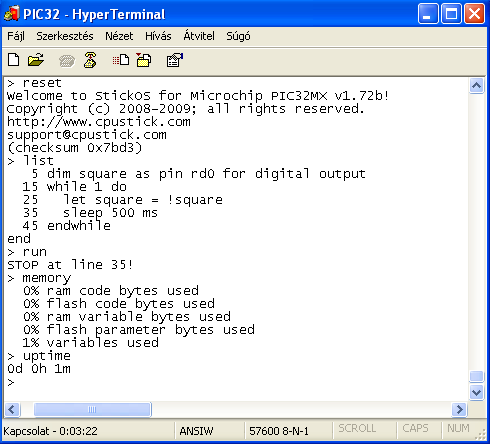Screen dimensions: 490x444
Task: Click the vertical scrollbar up arrow
Action: pos(476,86)
